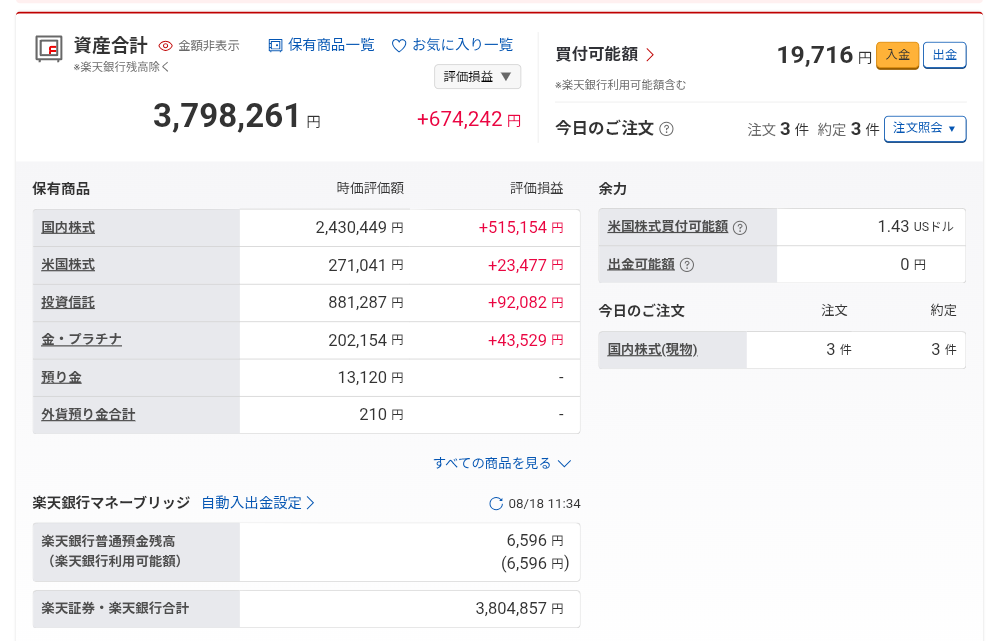995x641 pixels.
Task: Click 投資信託 valuation 881,287
Action: [x=357, y=302]
